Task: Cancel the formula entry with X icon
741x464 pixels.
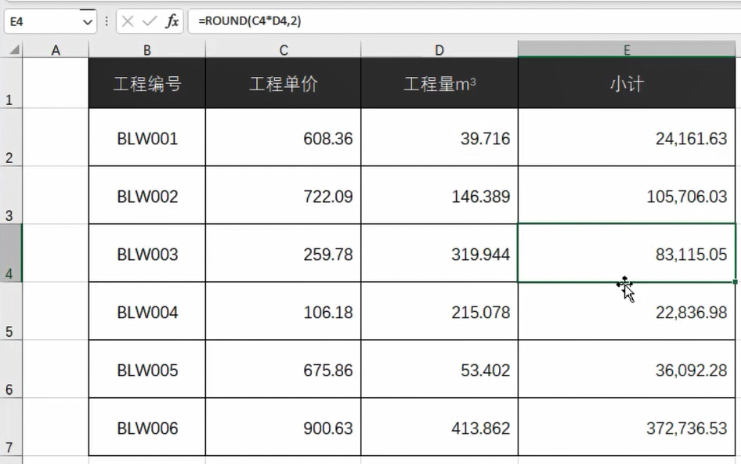Action: pyautogui.click(x=128, y=21)
